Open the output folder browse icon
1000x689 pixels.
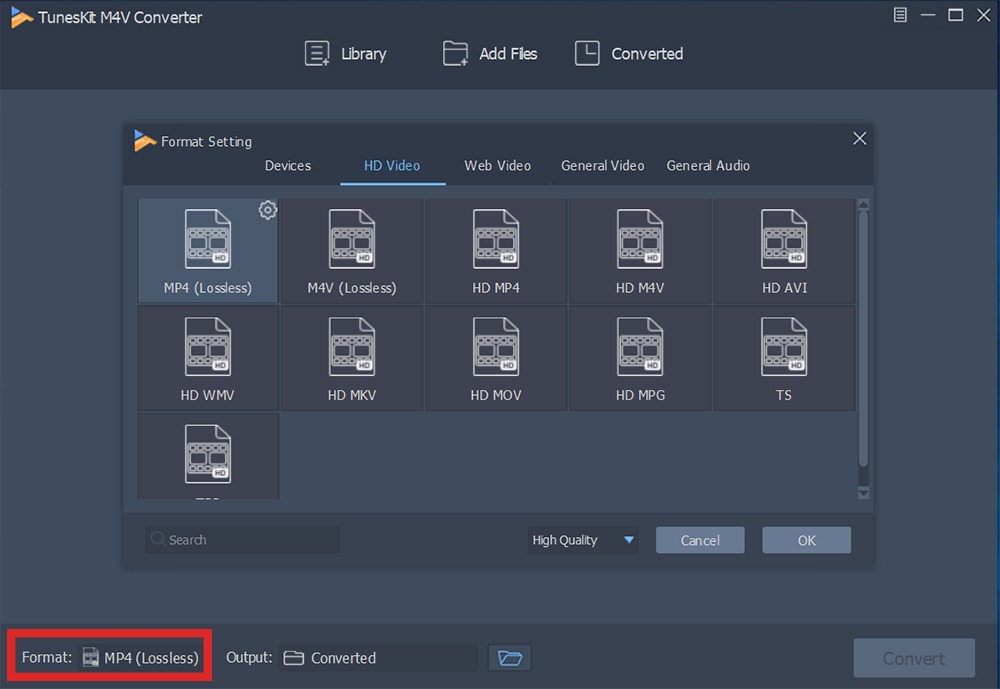coord(510,658)
